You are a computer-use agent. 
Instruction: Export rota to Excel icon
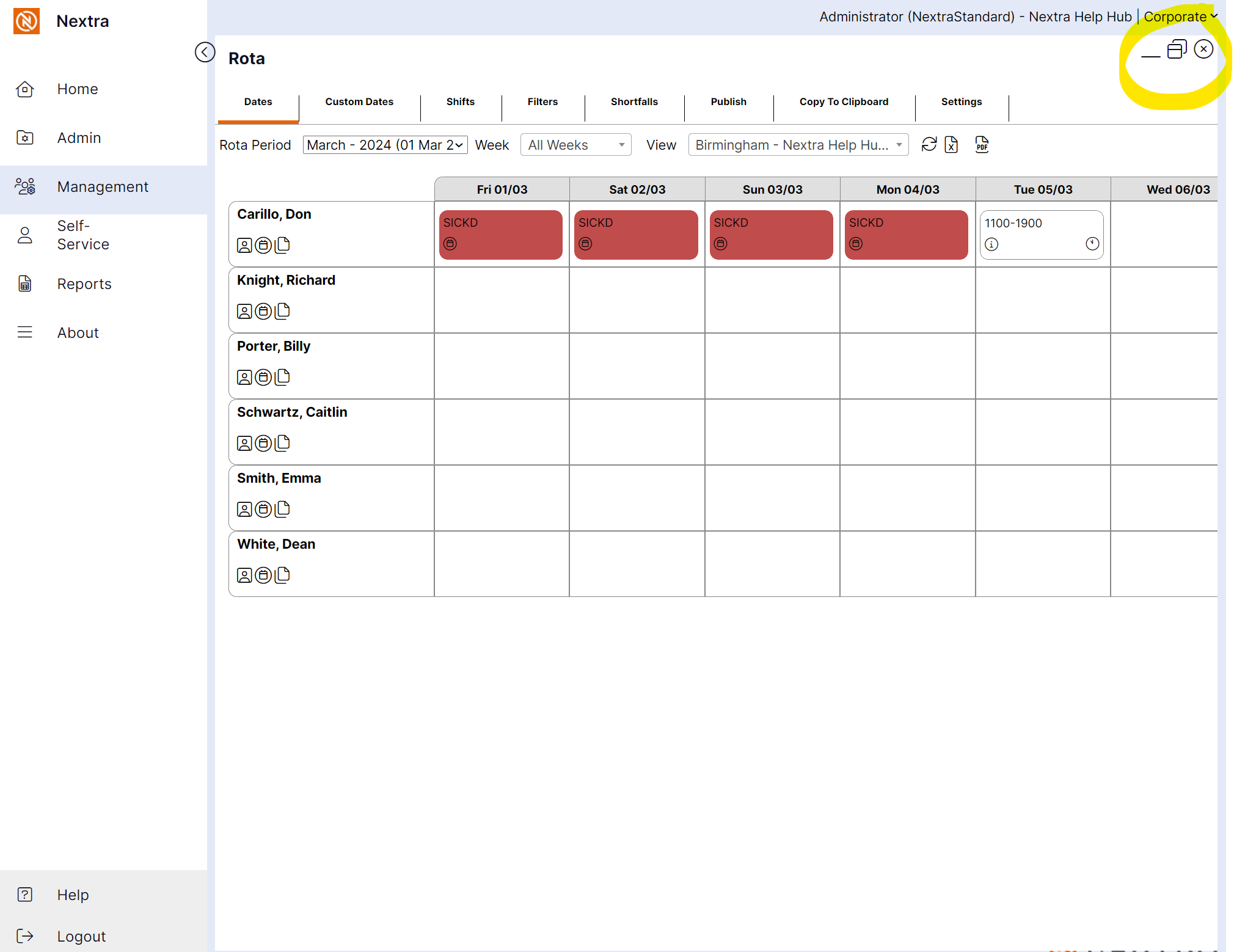pyautogui.click(x=951, y=145)
